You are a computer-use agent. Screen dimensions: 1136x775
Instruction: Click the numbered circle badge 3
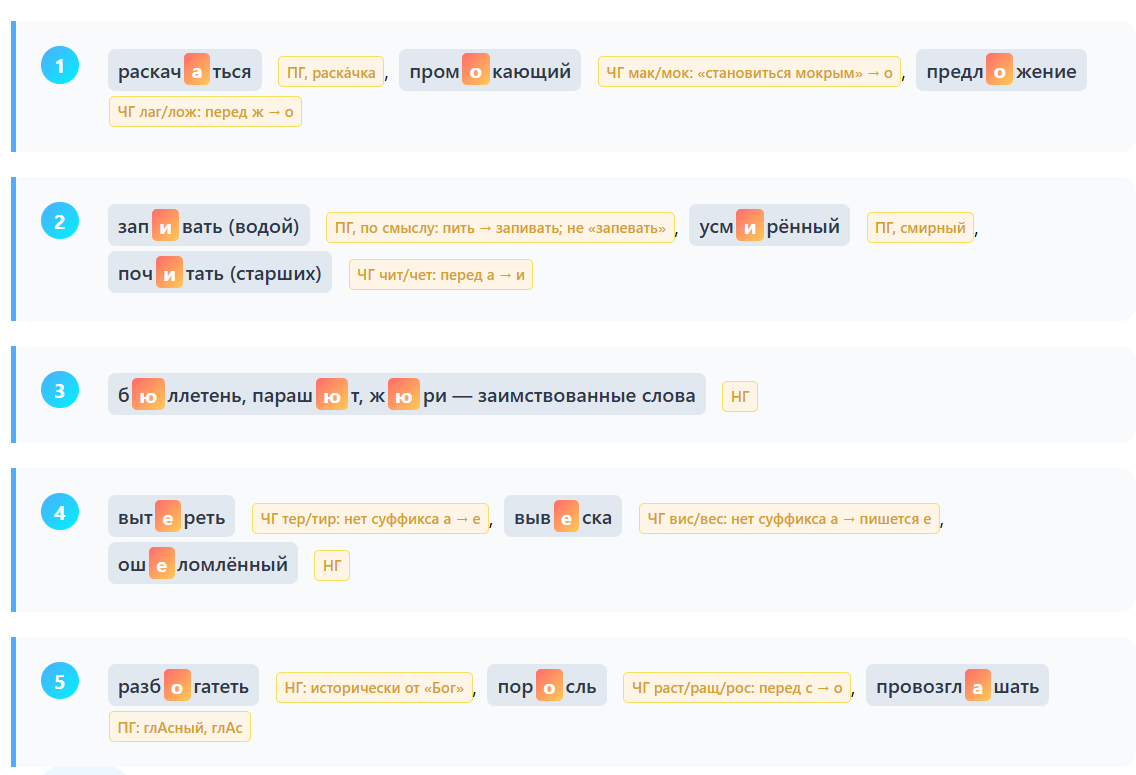point(60,390)
